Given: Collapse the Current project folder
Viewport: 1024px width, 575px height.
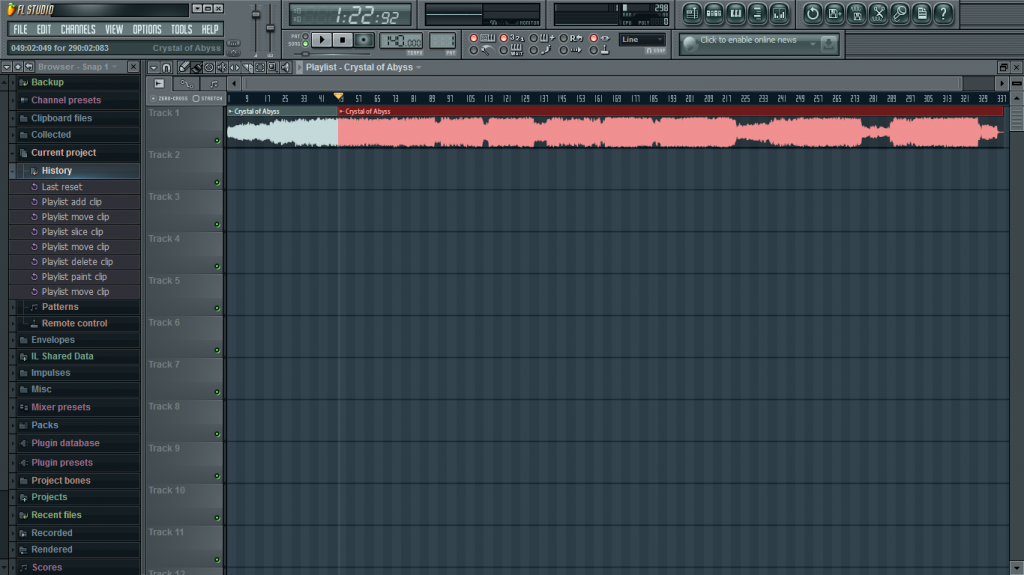Looking at the screenshot, I should tap(12, 153).
